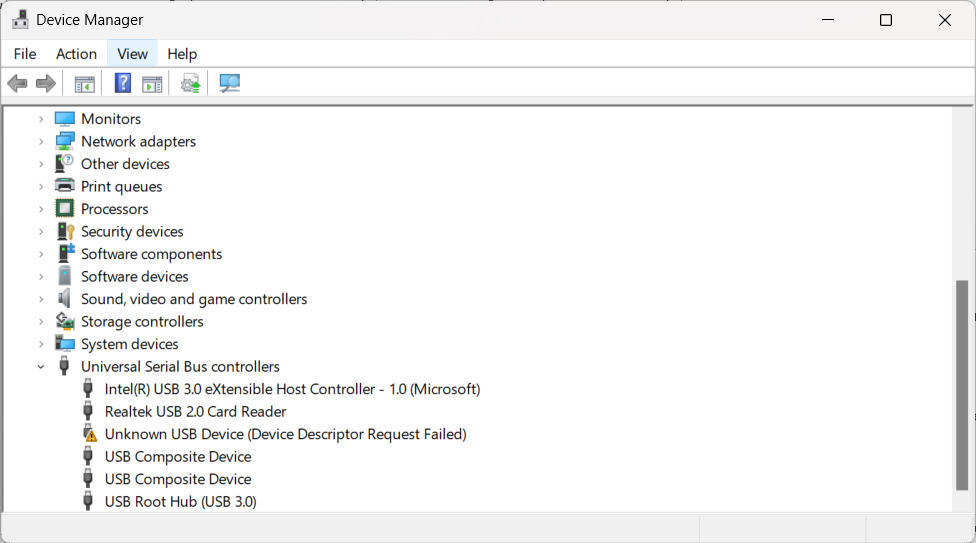Viewport: 976px width, 543px height.
Task: Select Unknown USB Device (Device Descriptor Request Failed)
Action: 286,434
